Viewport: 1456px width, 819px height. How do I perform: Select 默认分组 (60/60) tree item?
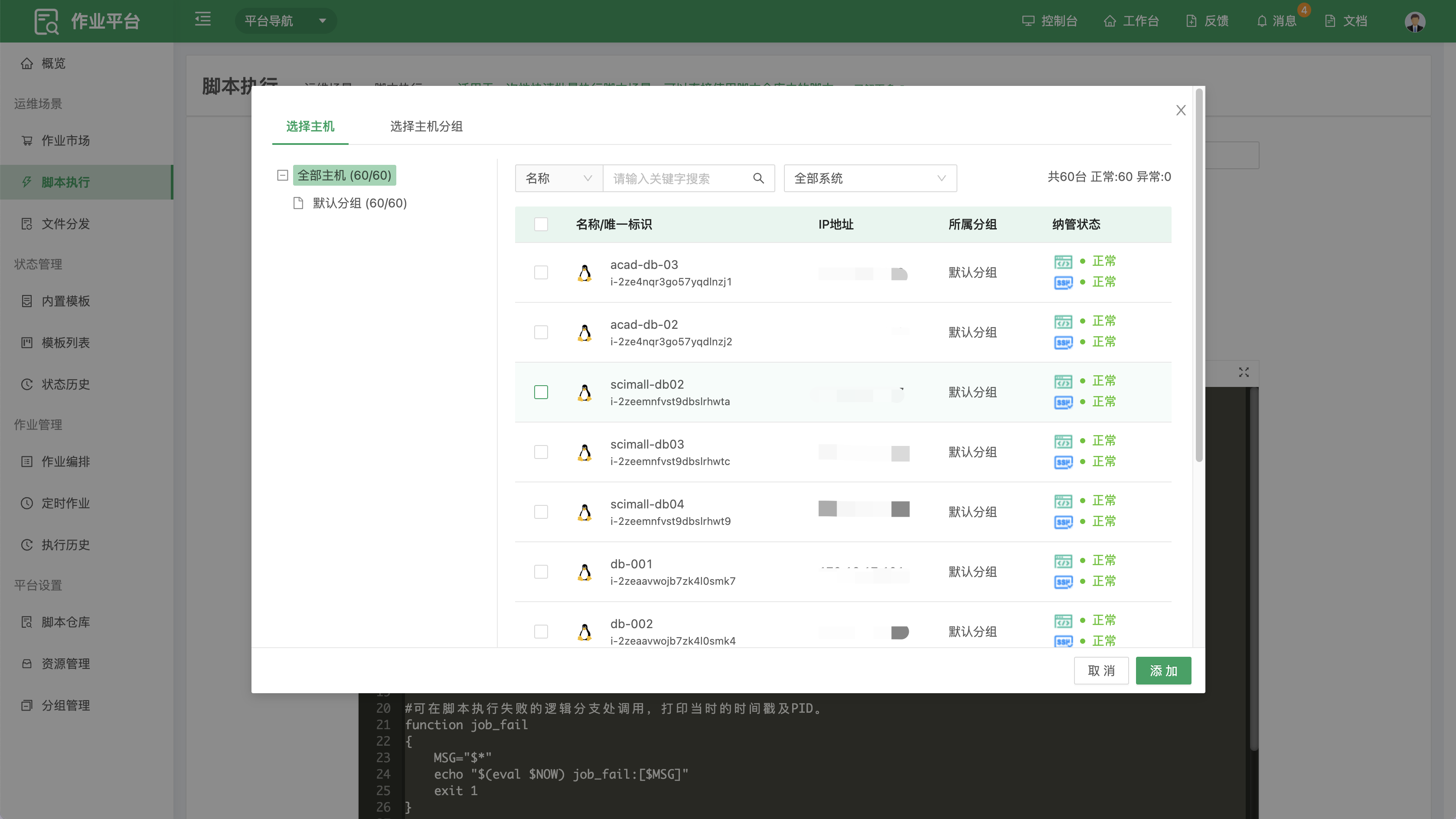tap(359, 203)
